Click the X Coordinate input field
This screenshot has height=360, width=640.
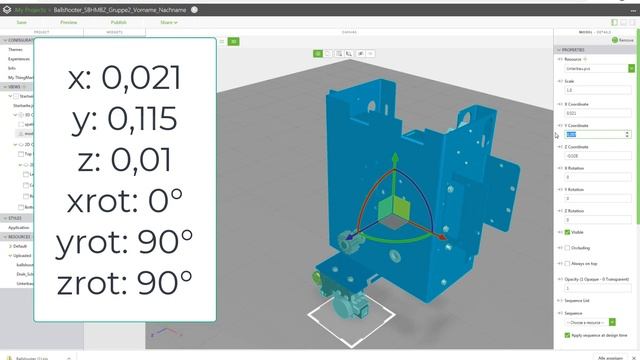pyautogui.click(x=598, y=113)
